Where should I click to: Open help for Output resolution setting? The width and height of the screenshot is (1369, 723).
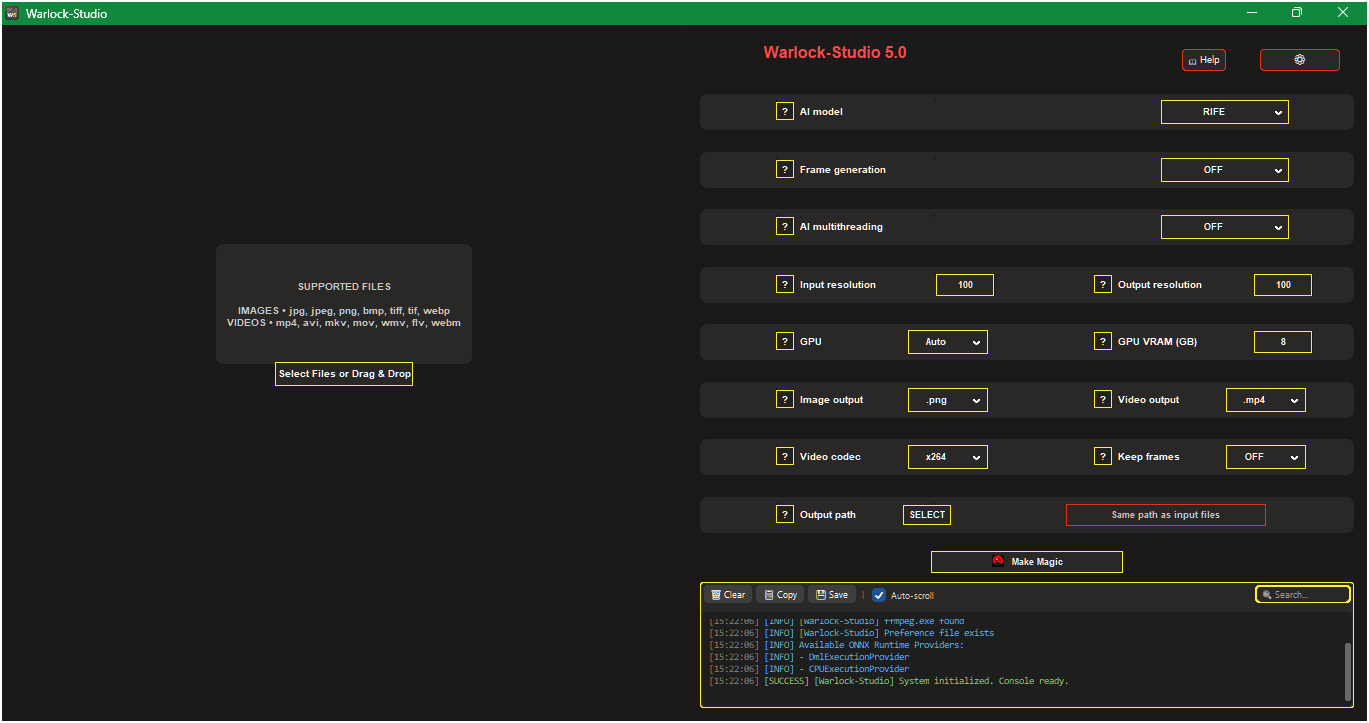1103,284
